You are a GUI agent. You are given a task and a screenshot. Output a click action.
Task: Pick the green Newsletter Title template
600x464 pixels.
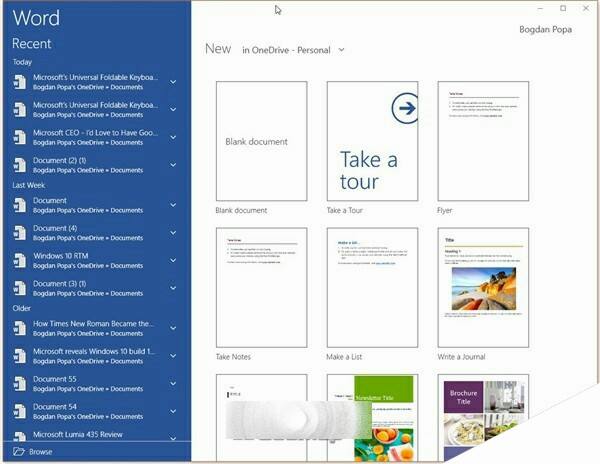pos(372,418)
